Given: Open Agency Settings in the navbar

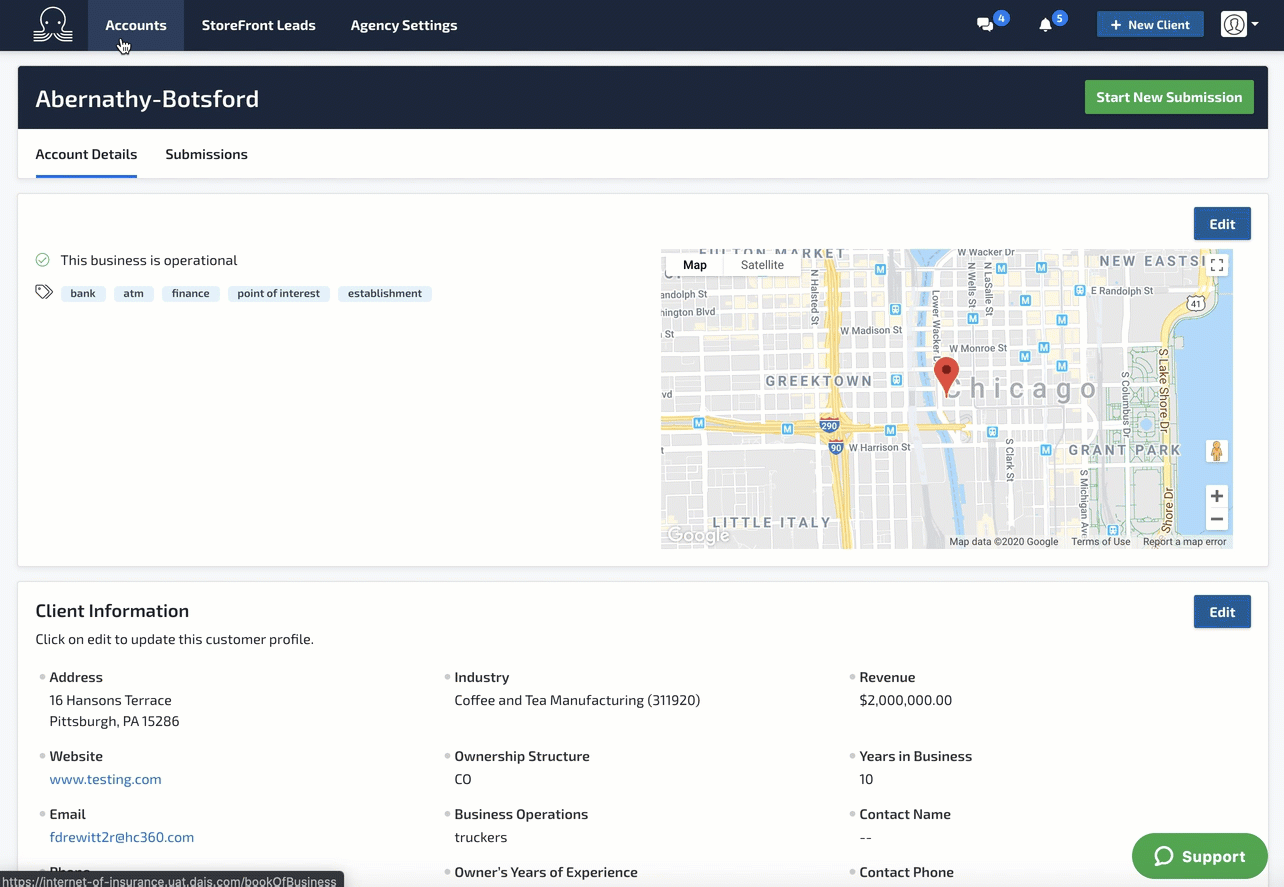Looking at the screenshot, I should coord(404,25).
